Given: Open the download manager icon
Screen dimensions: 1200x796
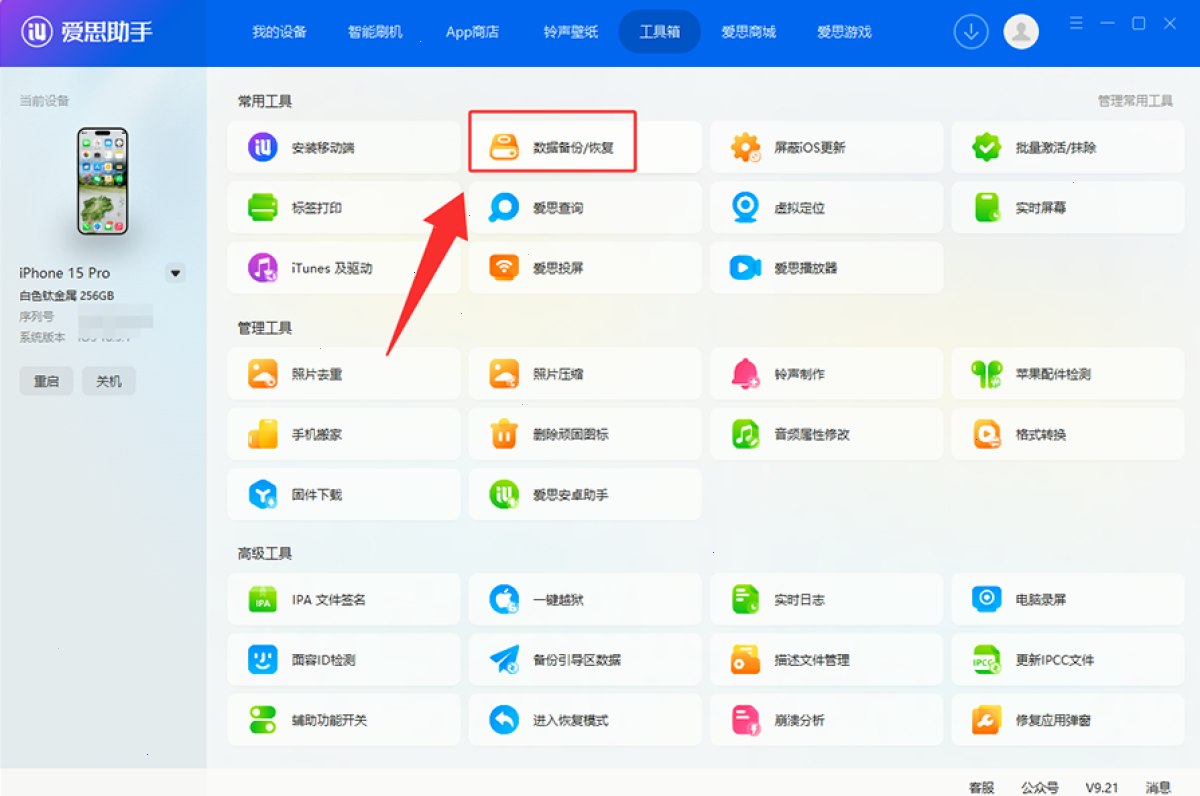Looking at the screenshot, I should (970, 32).
